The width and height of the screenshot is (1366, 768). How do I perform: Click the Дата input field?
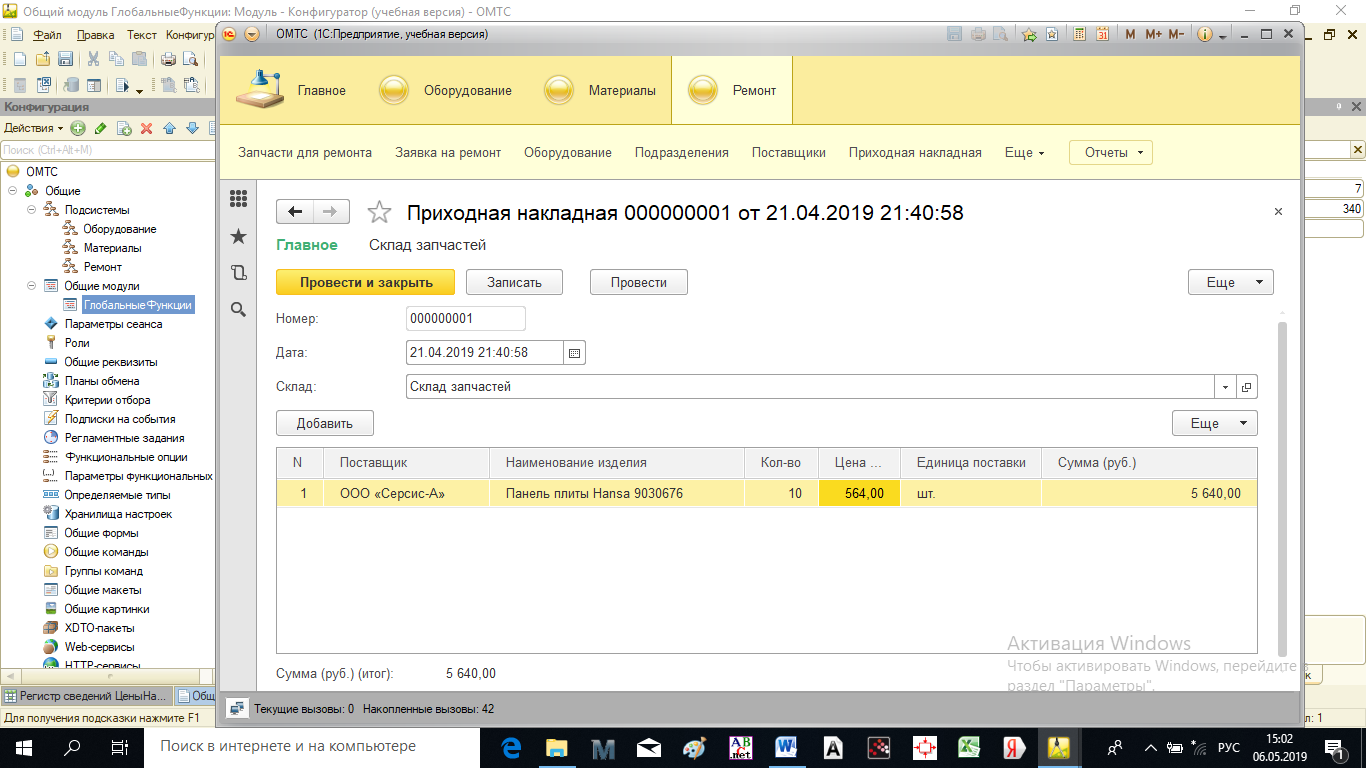[x=486, y=352]
